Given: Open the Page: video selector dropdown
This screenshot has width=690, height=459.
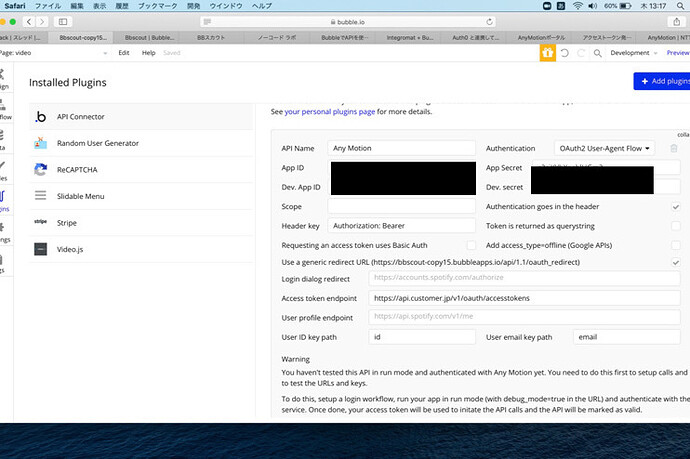Looking at the screenshot, I should pyautogui.click(x=53, y=53).
